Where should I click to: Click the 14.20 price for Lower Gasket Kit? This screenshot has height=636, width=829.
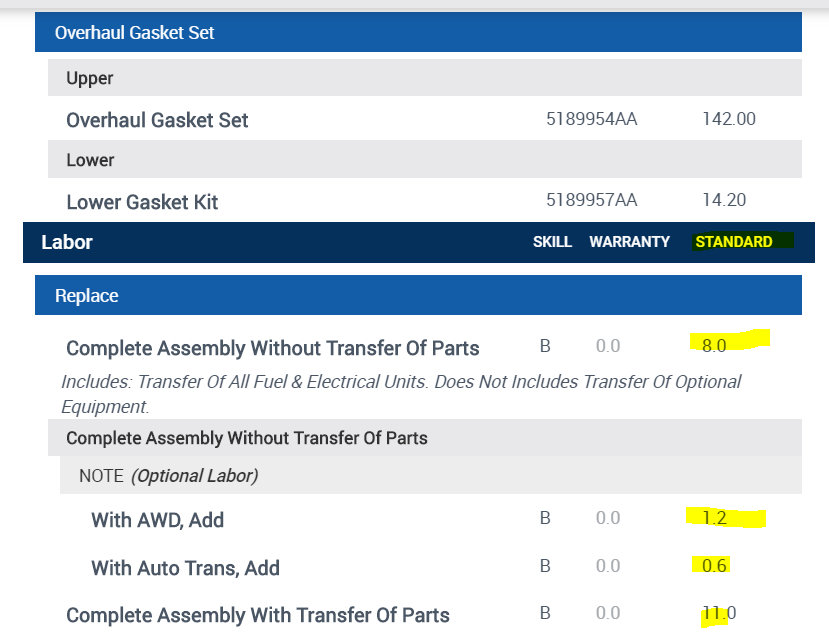[x=724, y=201]
